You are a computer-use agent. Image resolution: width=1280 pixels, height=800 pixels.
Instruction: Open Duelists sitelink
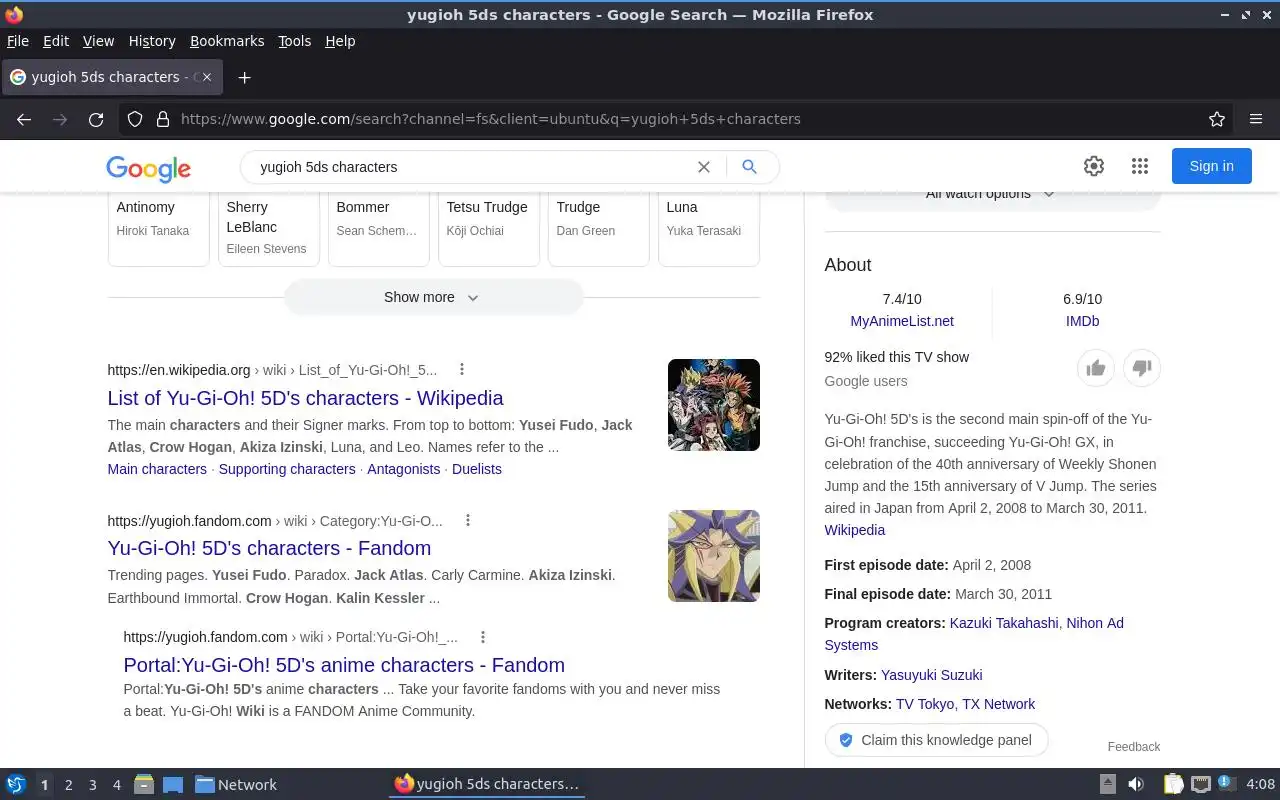(x=477, y=469)
